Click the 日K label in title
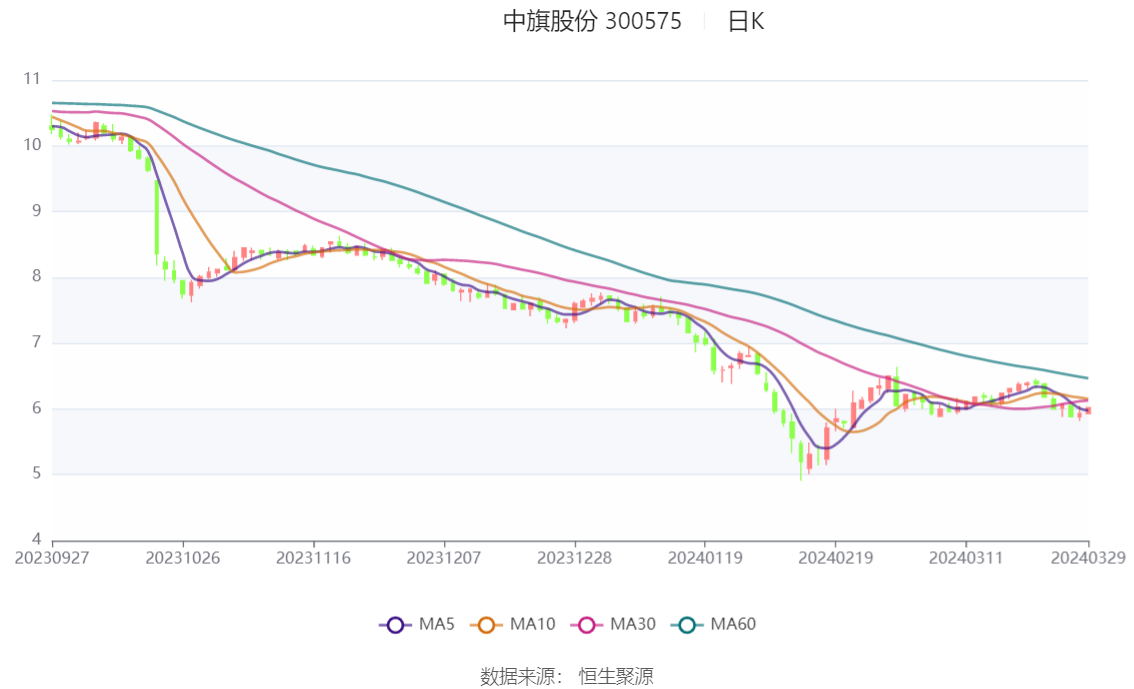Viewport: 1134px width, 689px height. (x=746, y=21)
